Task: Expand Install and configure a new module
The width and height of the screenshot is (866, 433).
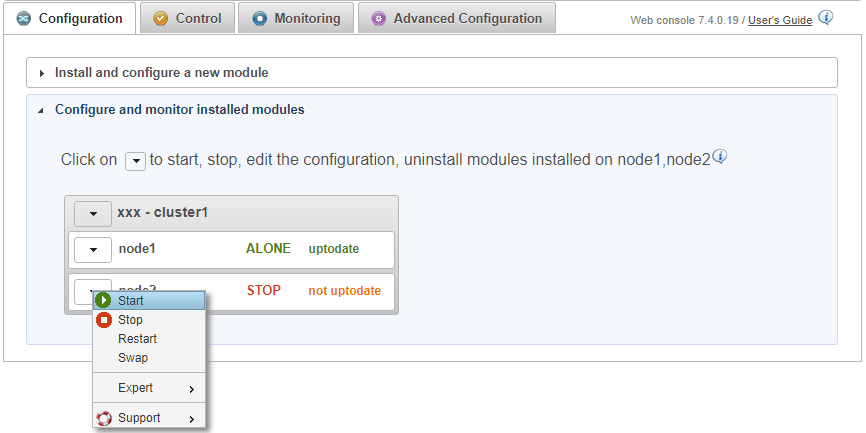Action: click(161, 73)
